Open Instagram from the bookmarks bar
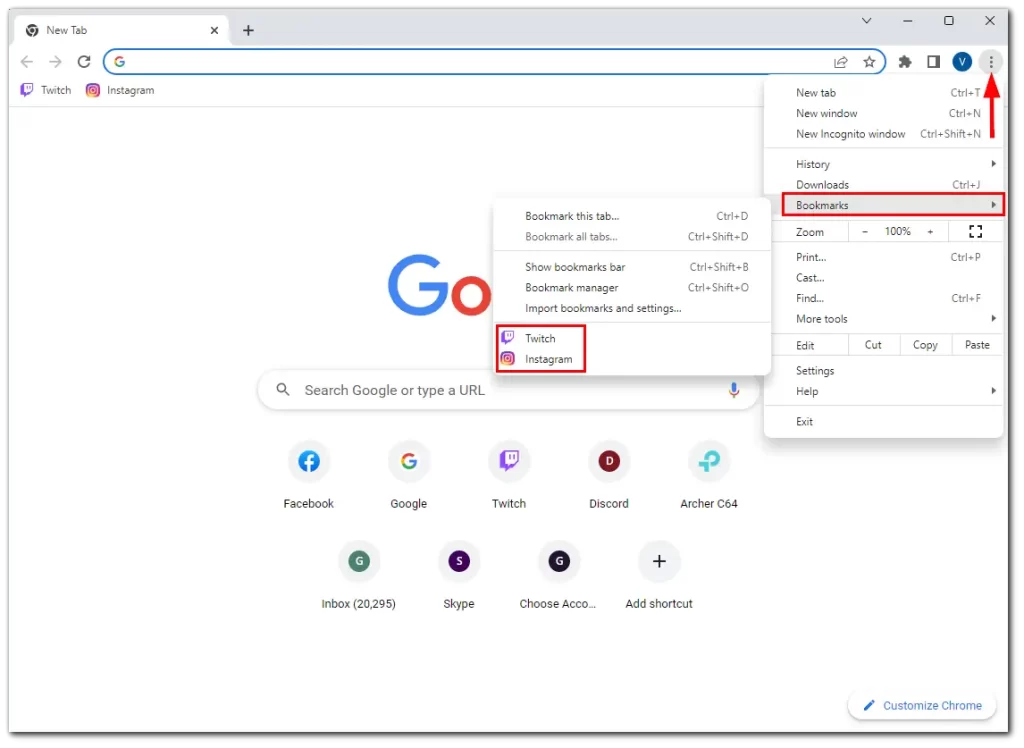 (x=120, y=90)
